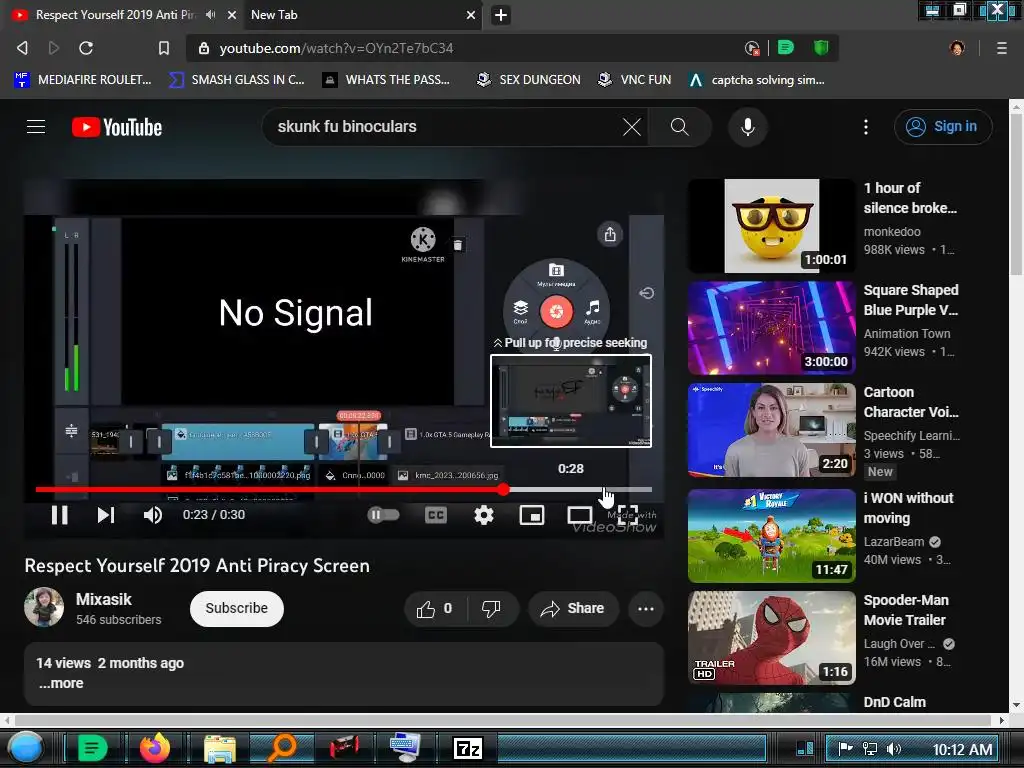The height and width of the screenshot is (768, 1024).
Task: Open file explorer folder taskbar icon
Action: coord(219,748)
